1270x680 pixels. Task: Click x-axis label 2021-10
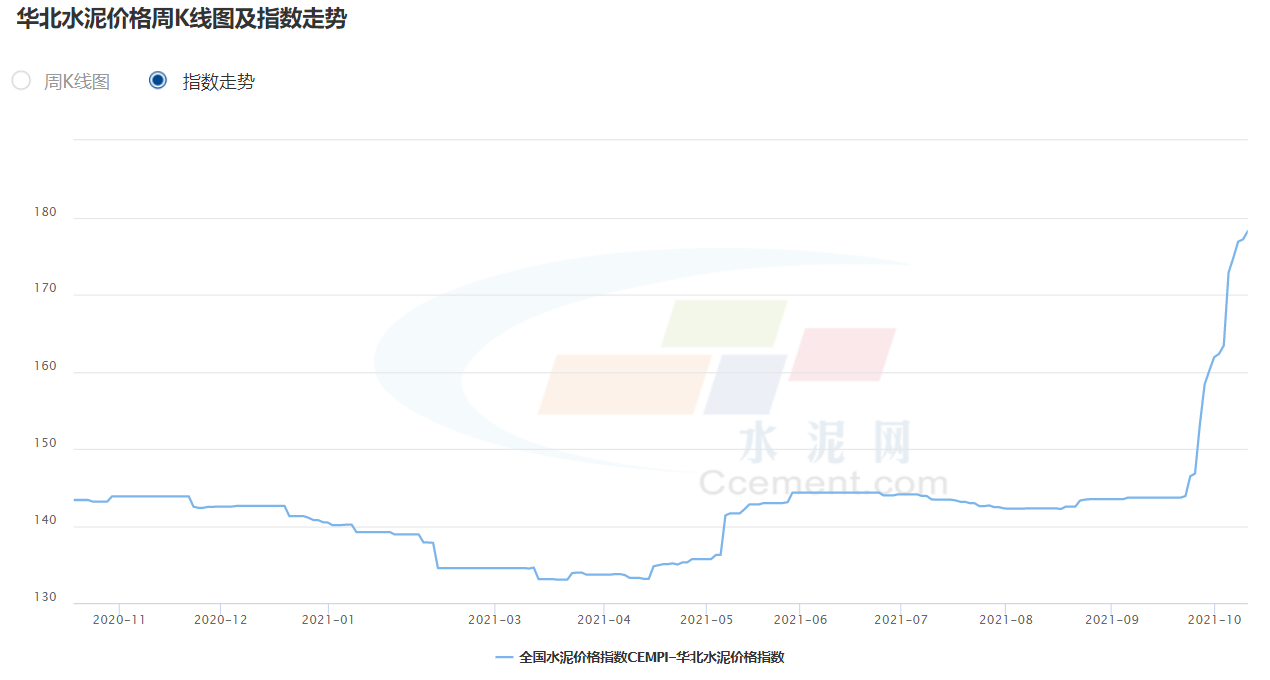(x=1214, y=620)
